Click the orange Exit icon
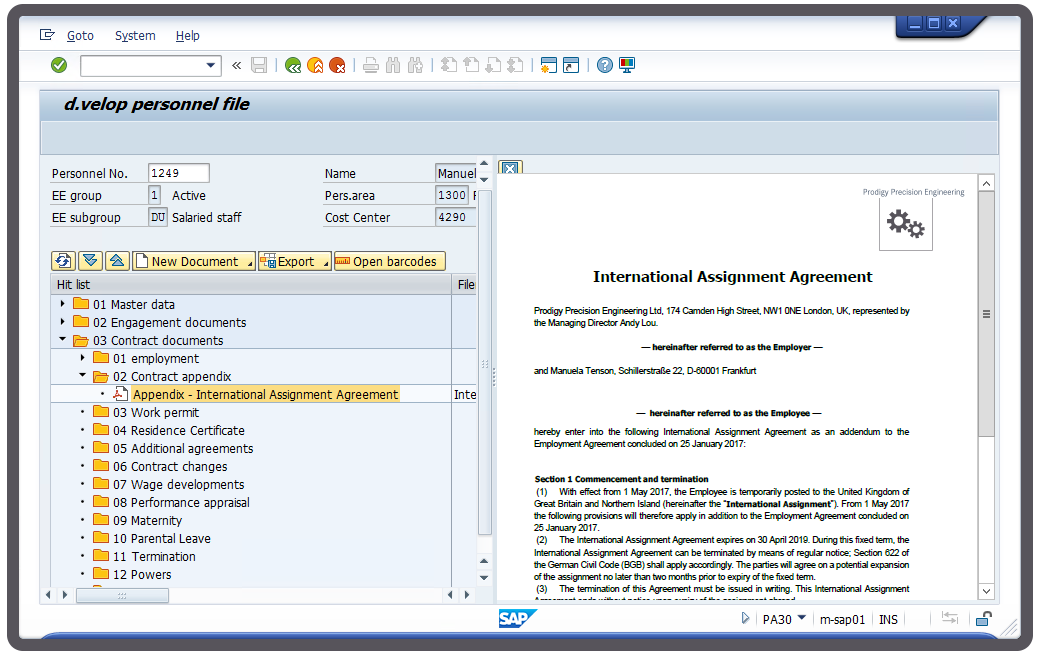 click(x=315, y=65)
